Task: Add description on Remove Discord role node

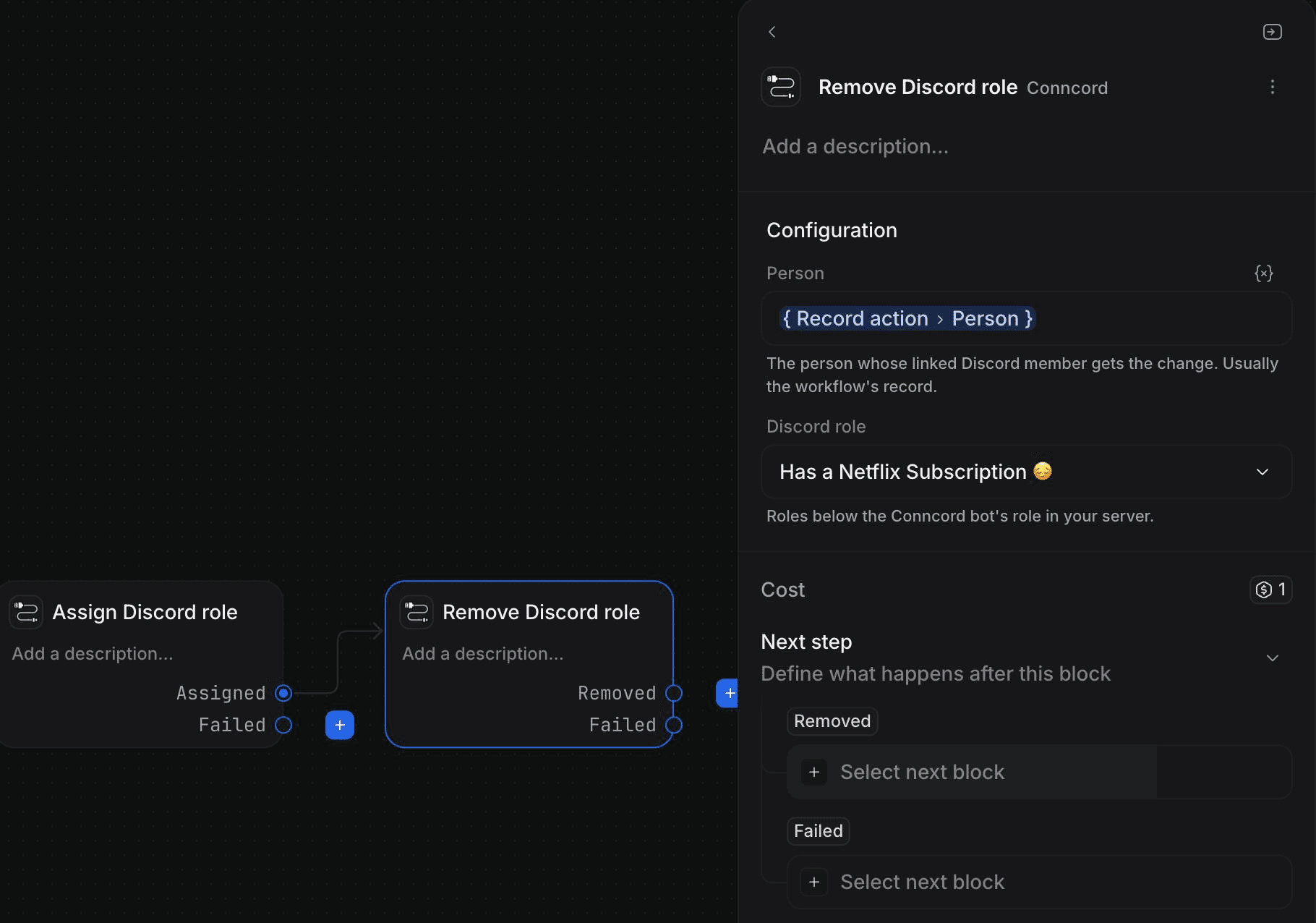Action: click(x=483, y=653)
